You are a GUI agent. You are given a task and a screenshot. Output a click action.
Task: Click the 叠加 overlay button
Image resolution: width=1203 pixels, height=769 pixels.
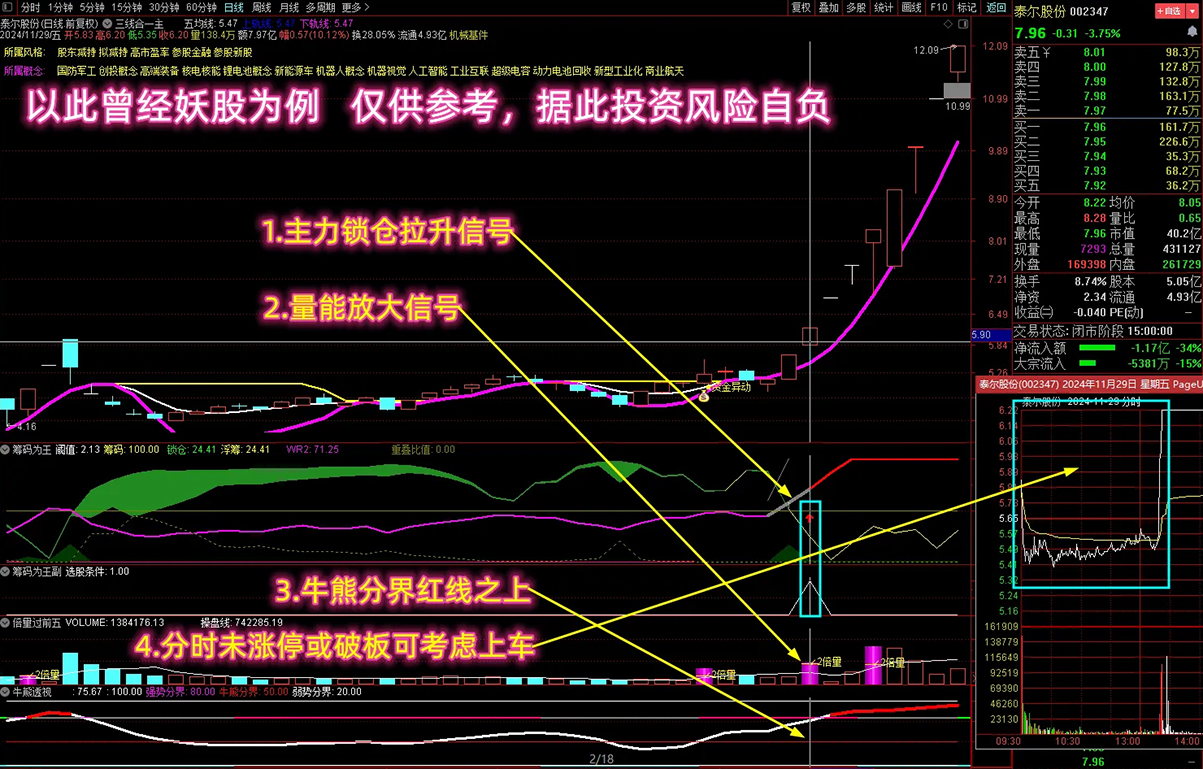pos(828,7)
